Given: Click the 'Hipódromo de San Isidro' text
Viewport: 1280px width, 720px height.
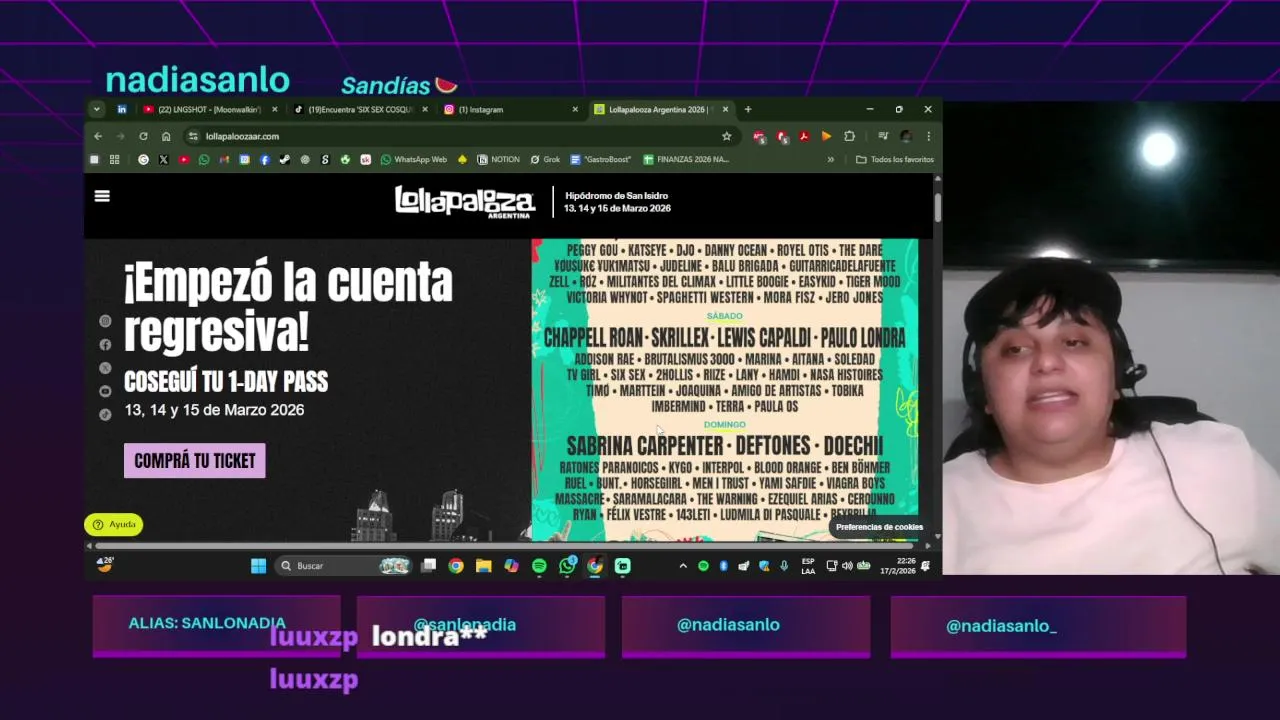Looking at the screenshot, I should click(616, 196).
